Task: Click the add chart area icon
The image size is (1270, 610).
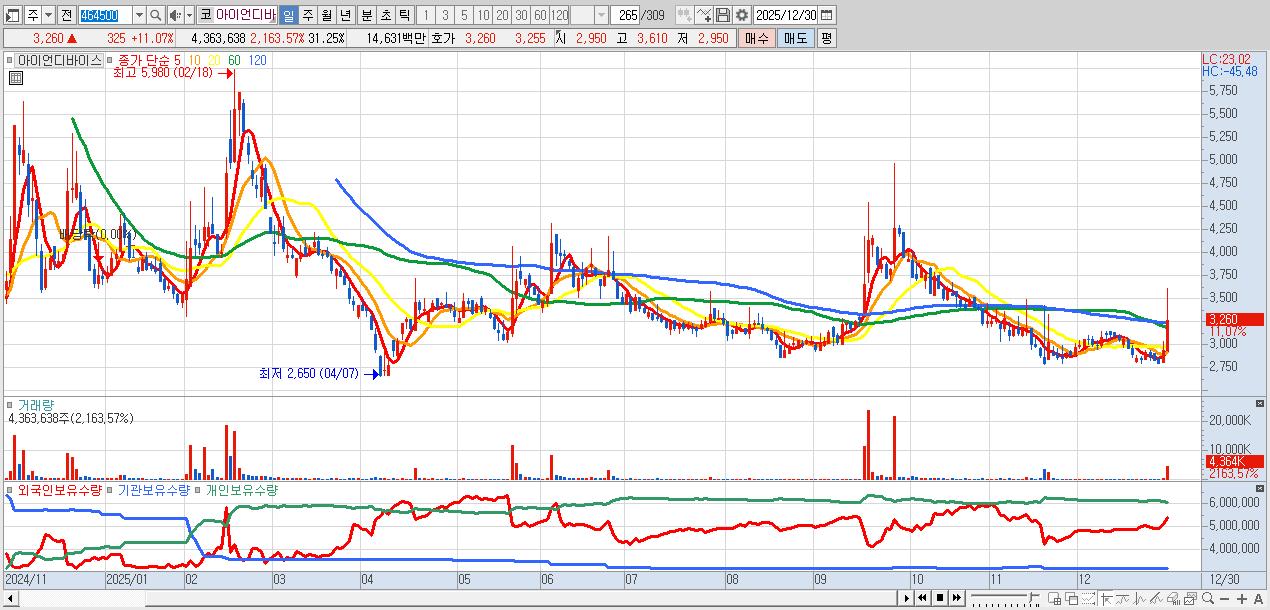Action: [1054, 599]
